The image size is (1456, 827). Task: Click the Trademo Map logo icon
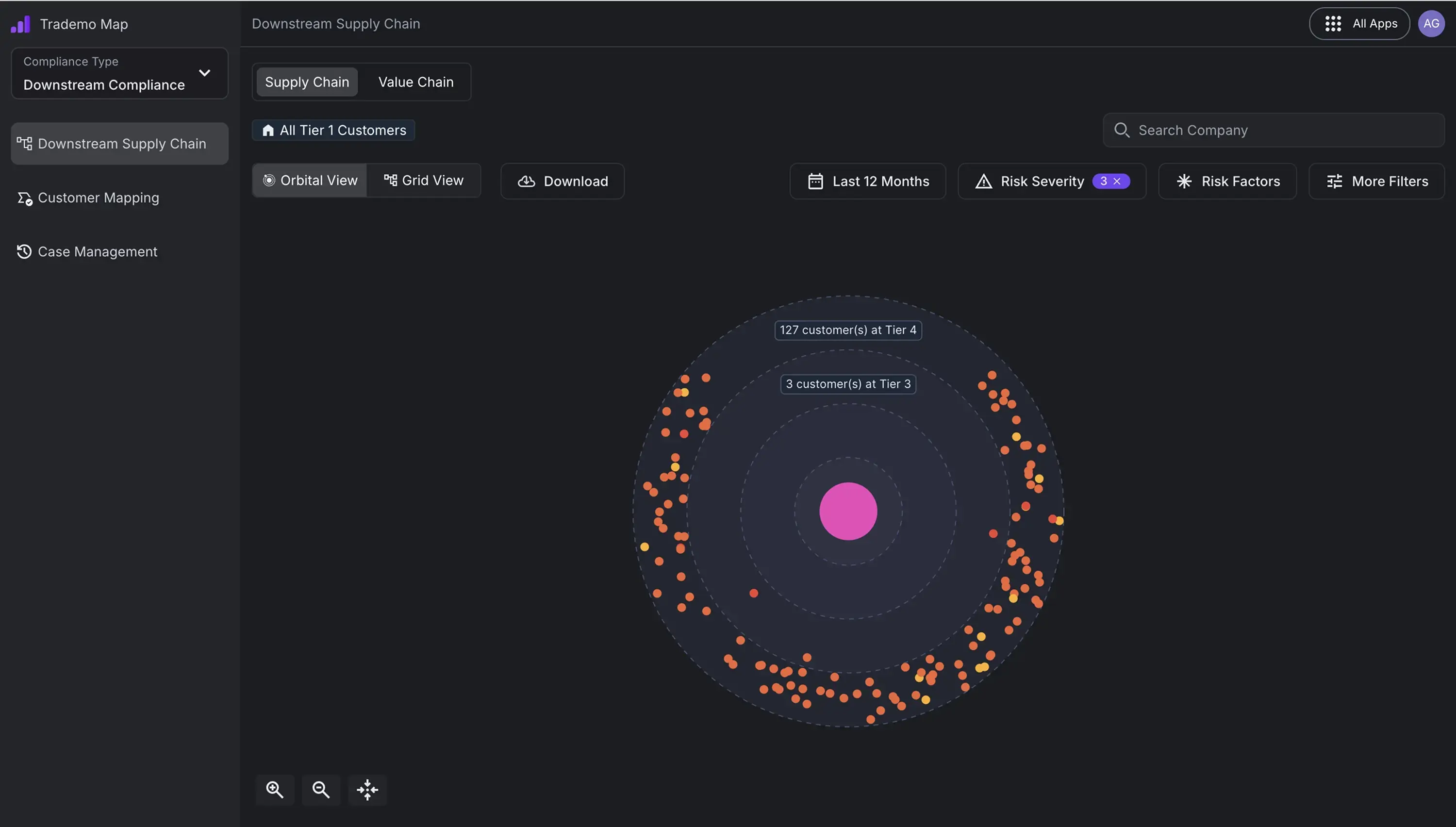click(20, 24)
